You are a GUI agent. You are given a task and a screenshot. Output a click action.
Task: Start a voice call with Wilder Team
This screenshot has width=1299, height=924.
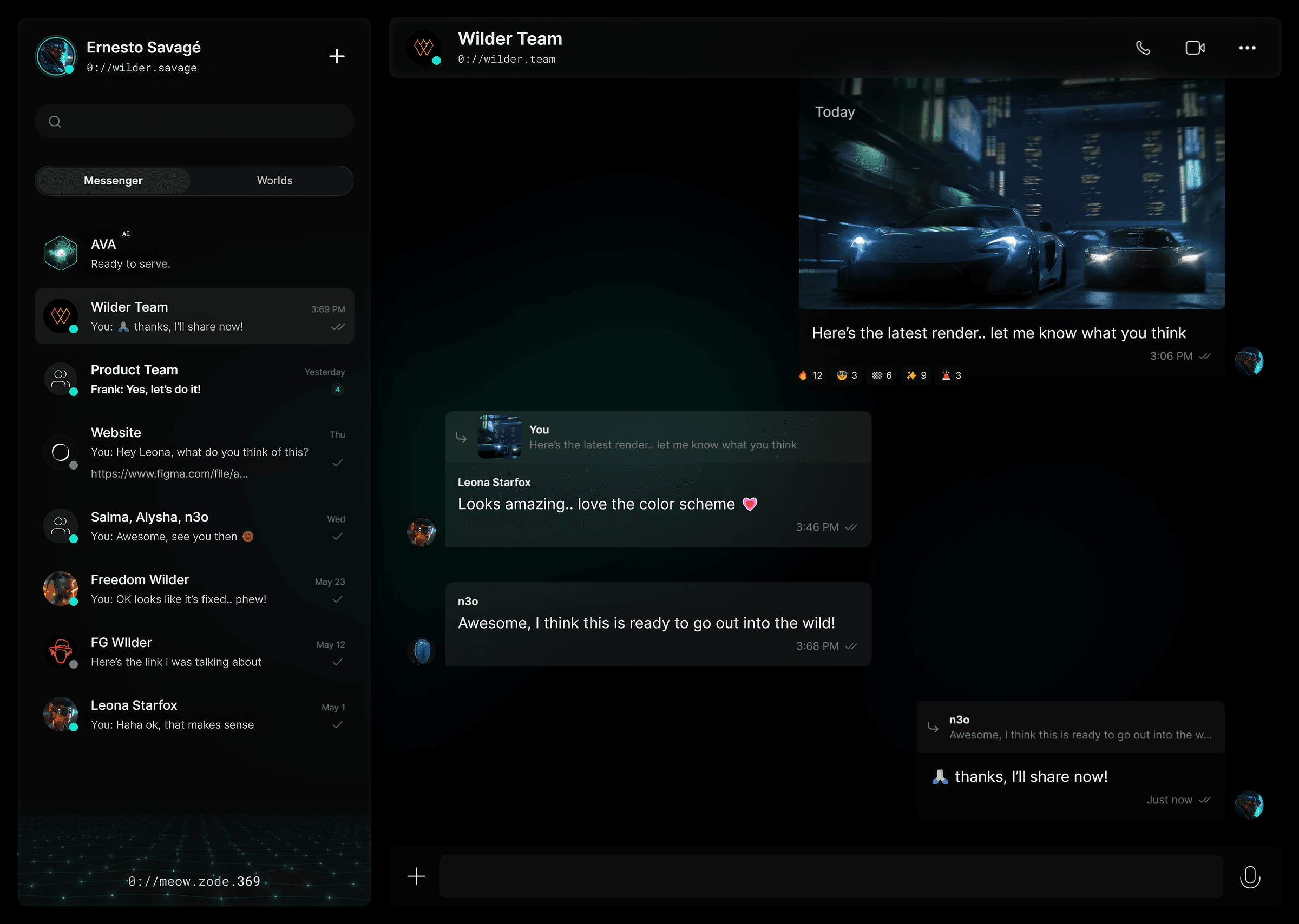[x=1143, y=48]
